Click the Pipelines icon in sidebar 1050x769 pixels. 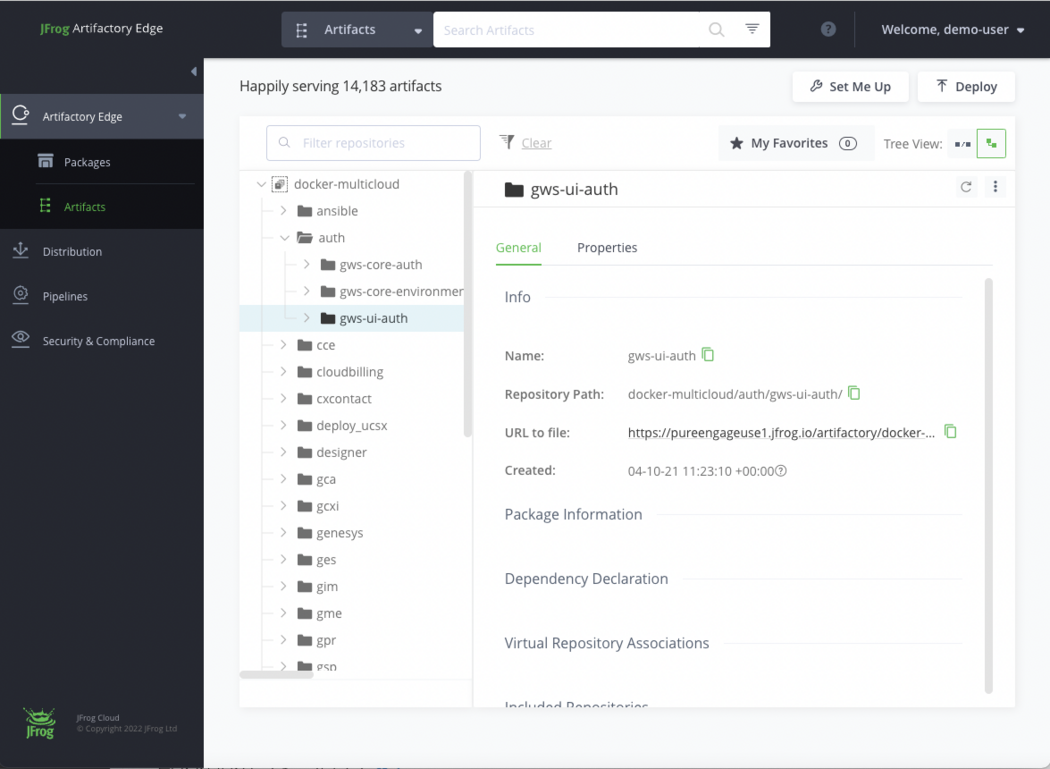21,295
